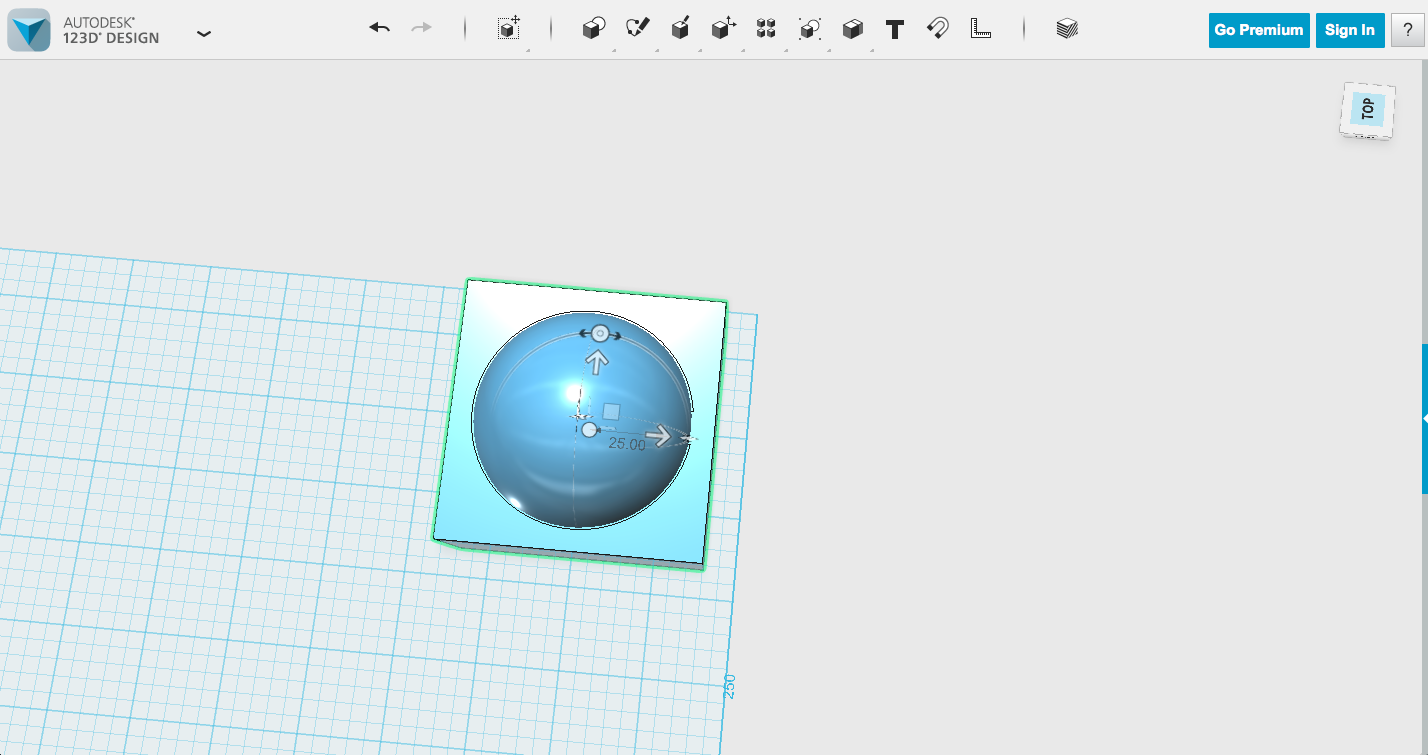
Task: Click the stacked layers icon at toolbar's right end
Action: 1066,28
